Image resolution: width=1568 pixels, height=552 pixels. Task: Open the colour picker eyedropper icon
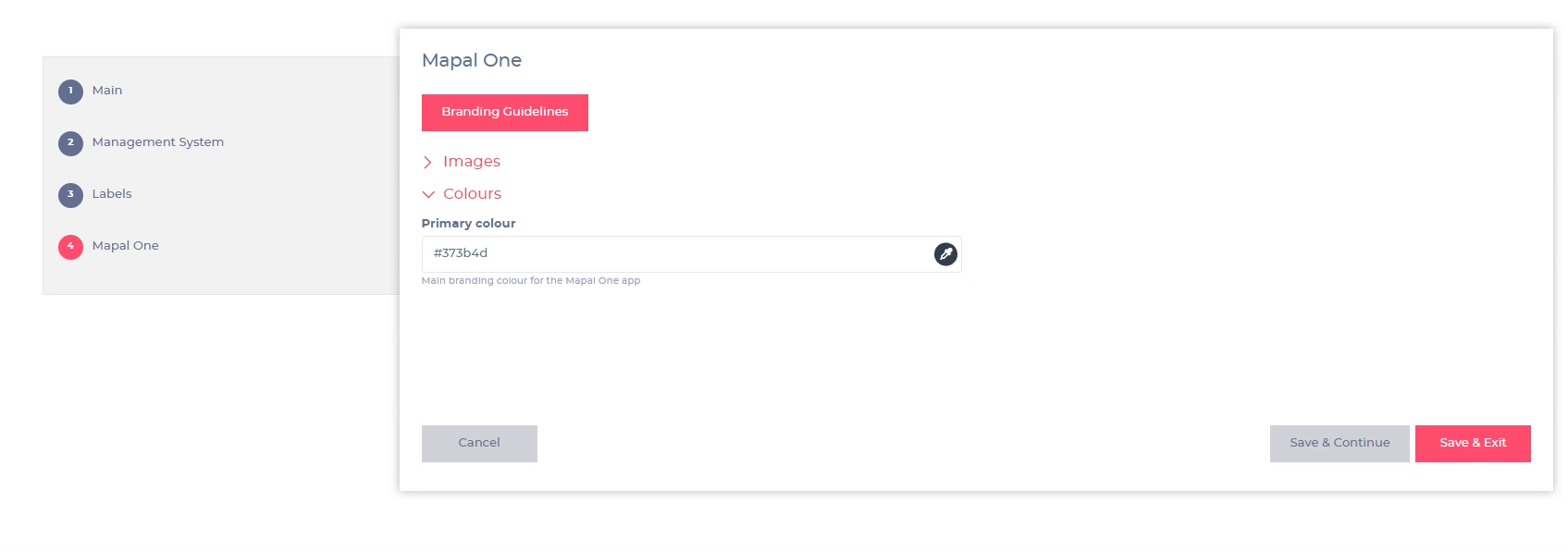click(x=945, y=254)
